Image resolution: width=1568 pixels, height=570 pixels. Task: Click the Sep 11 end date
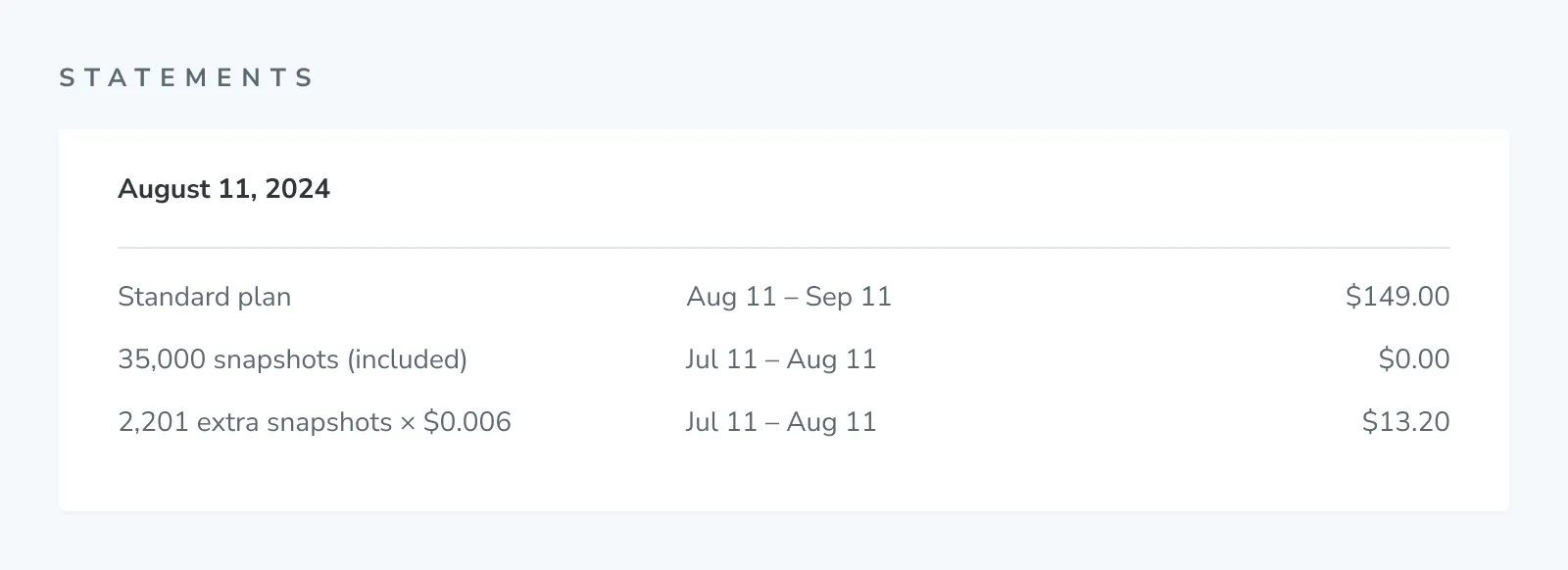849,297
